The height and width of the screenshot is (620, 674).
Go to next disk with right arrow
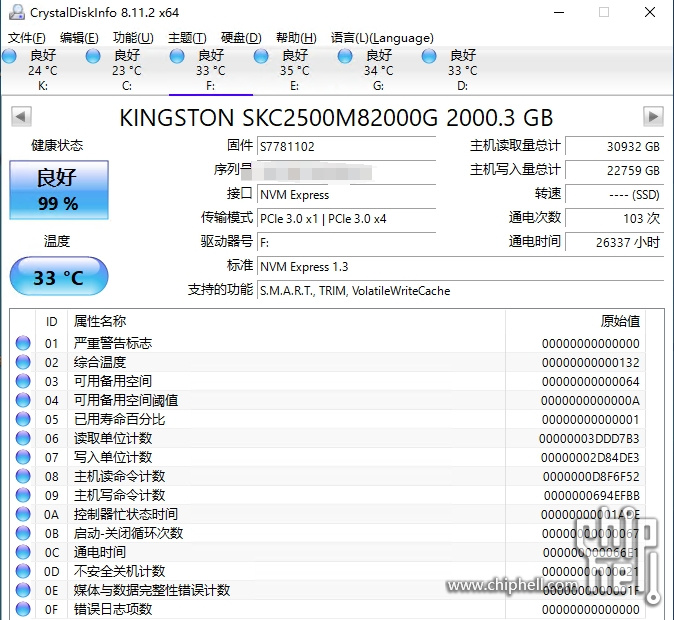653,116
